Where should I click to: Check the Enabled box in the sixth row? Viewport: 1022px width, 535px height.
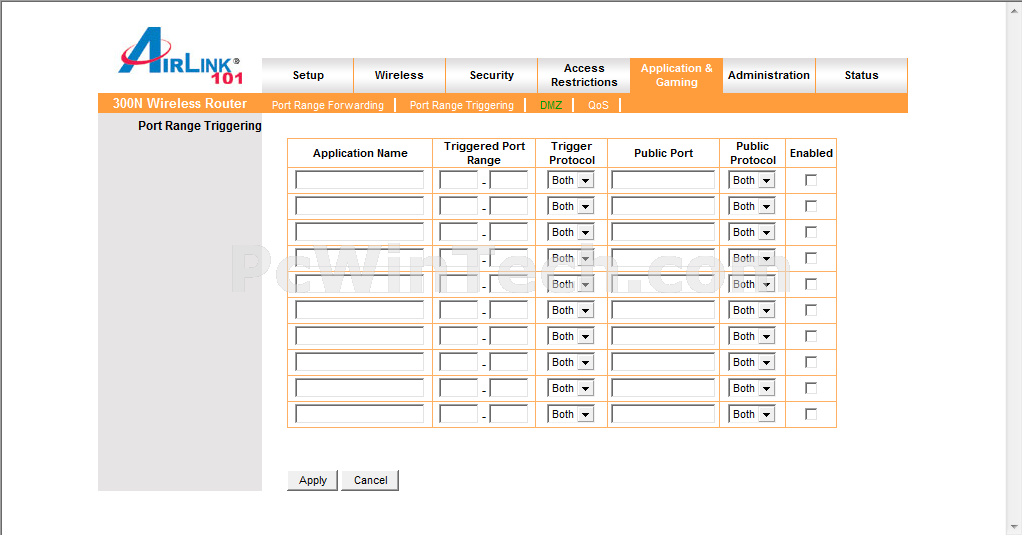[x=811, y=310]
